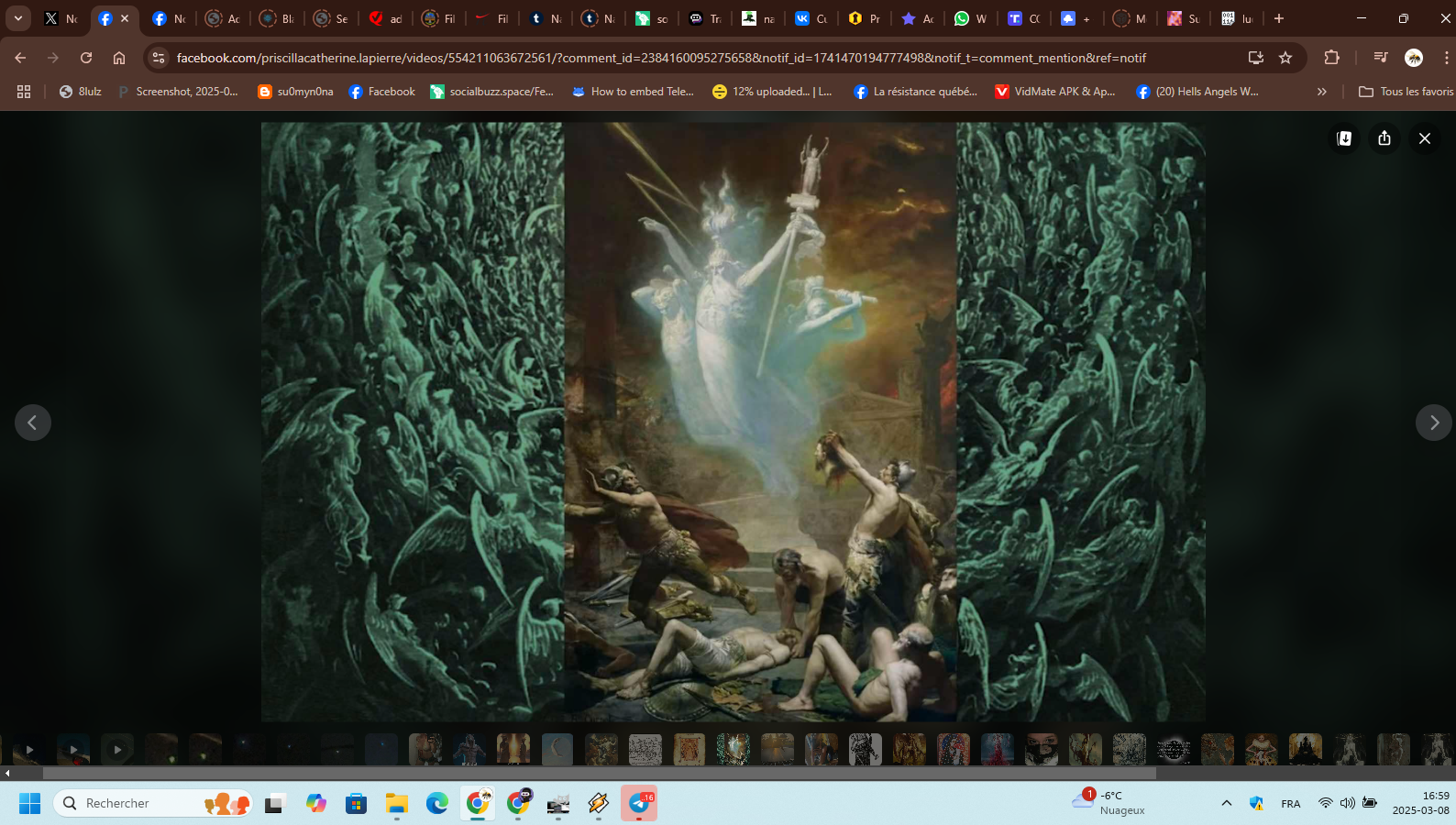Click the save/download icon in viewer

point(1344,138)
